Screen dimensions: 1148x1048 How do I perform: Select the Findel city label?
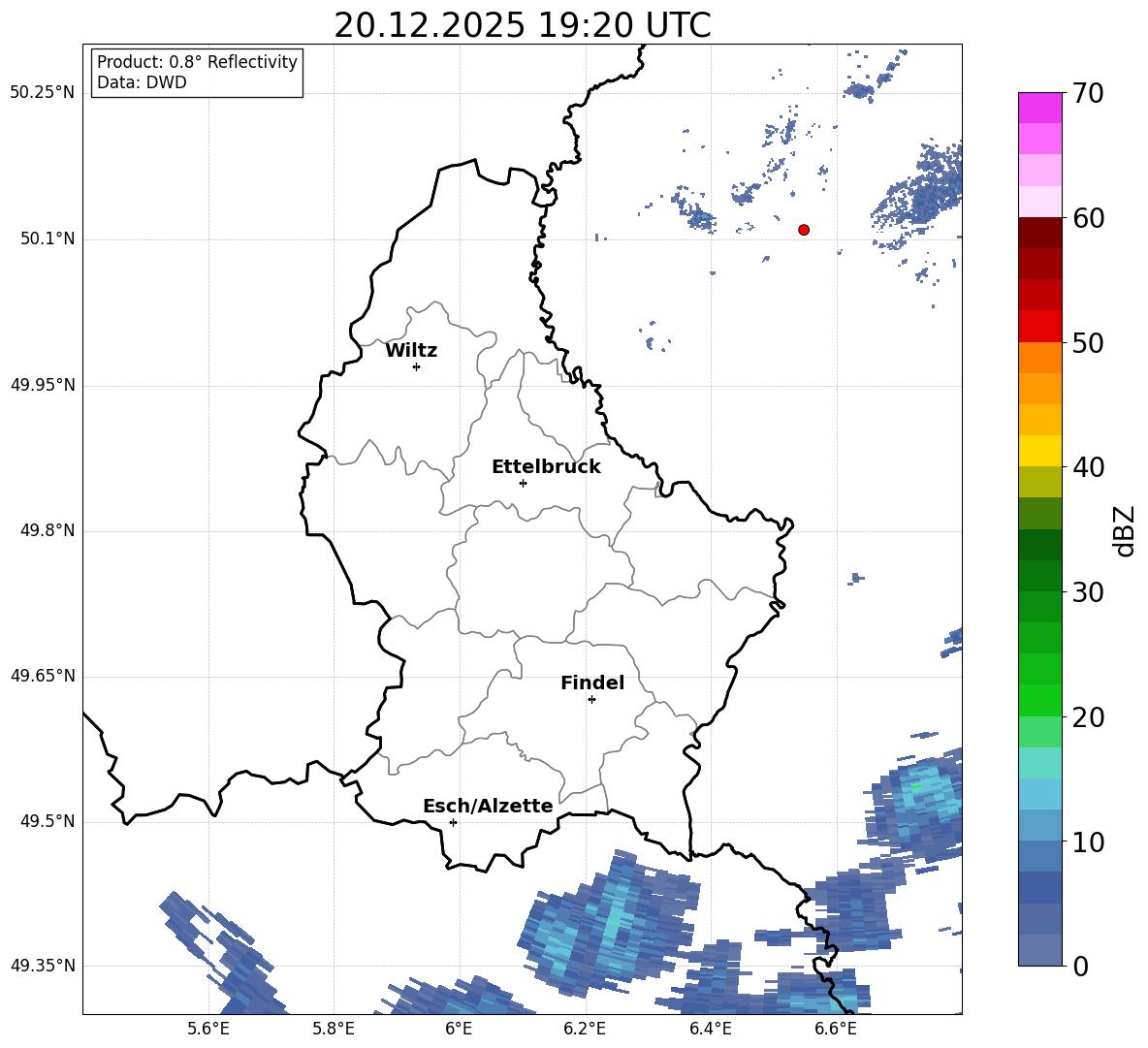click(592, 683)
